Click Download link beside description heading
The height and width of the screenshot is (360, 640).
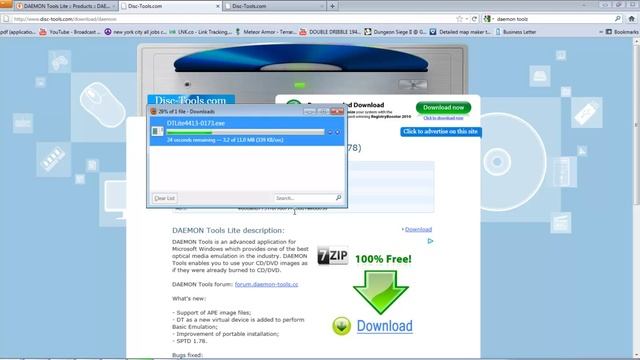418,229
